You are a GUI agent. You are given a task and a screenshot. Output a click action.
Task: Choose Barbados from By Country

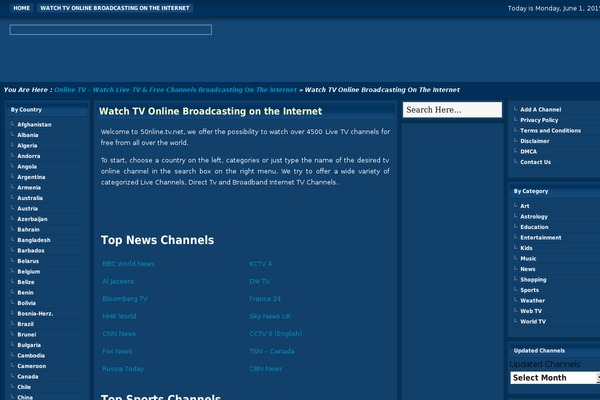coord(31,251)
